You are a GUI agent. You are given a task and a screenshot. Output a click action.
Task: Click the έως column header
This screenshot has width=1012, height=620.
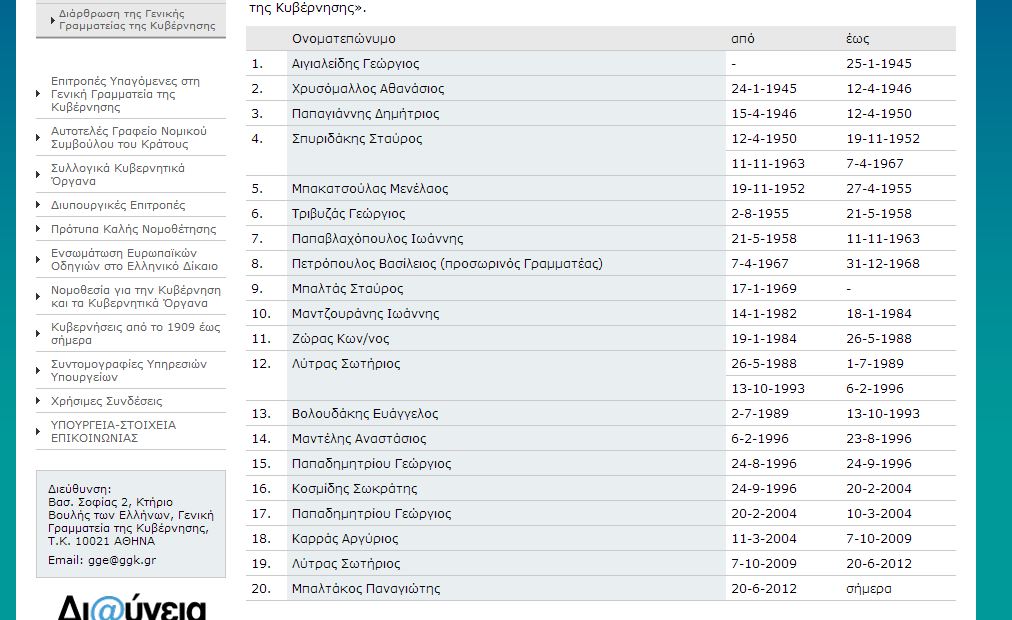pyautogui.click(x=857, y=39)
